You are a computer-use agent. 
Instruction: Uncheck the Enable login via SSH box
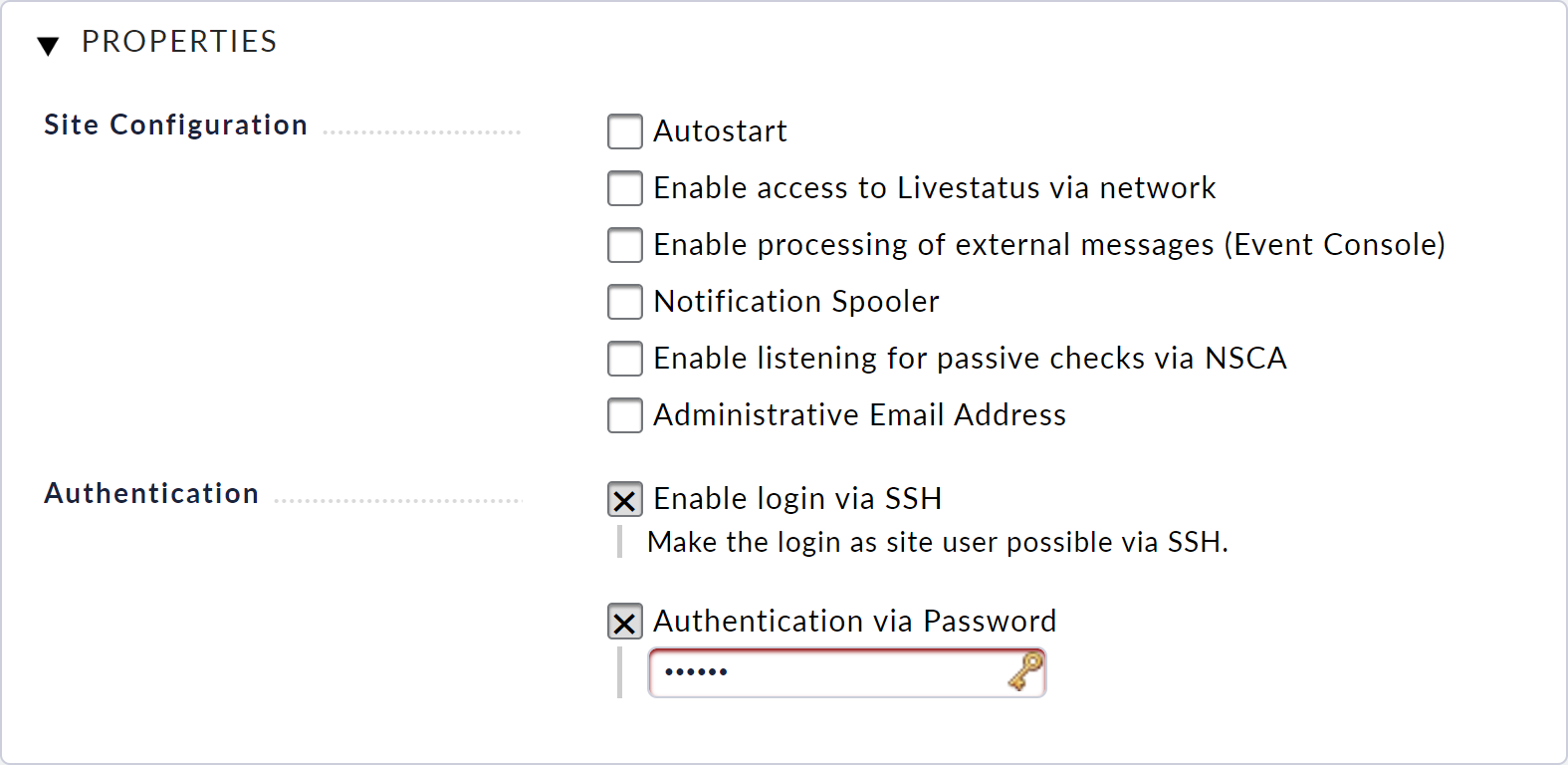625,499
